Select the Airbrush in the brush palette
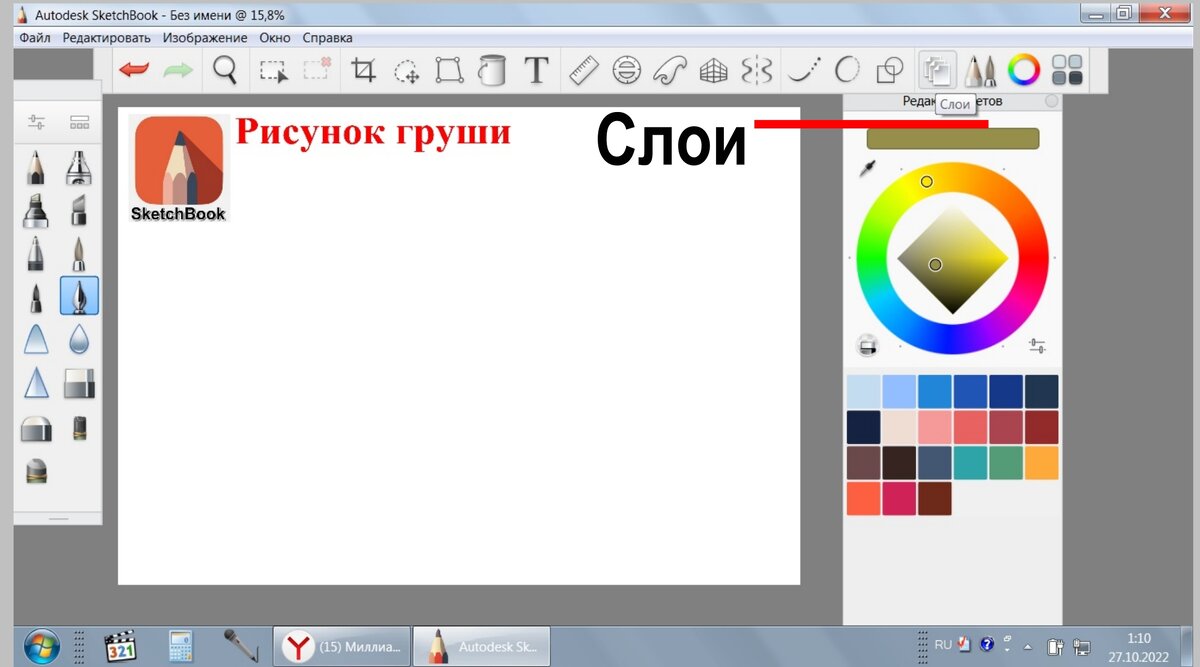Screen dimensions: 1200x667 click(x=80, y=170)
